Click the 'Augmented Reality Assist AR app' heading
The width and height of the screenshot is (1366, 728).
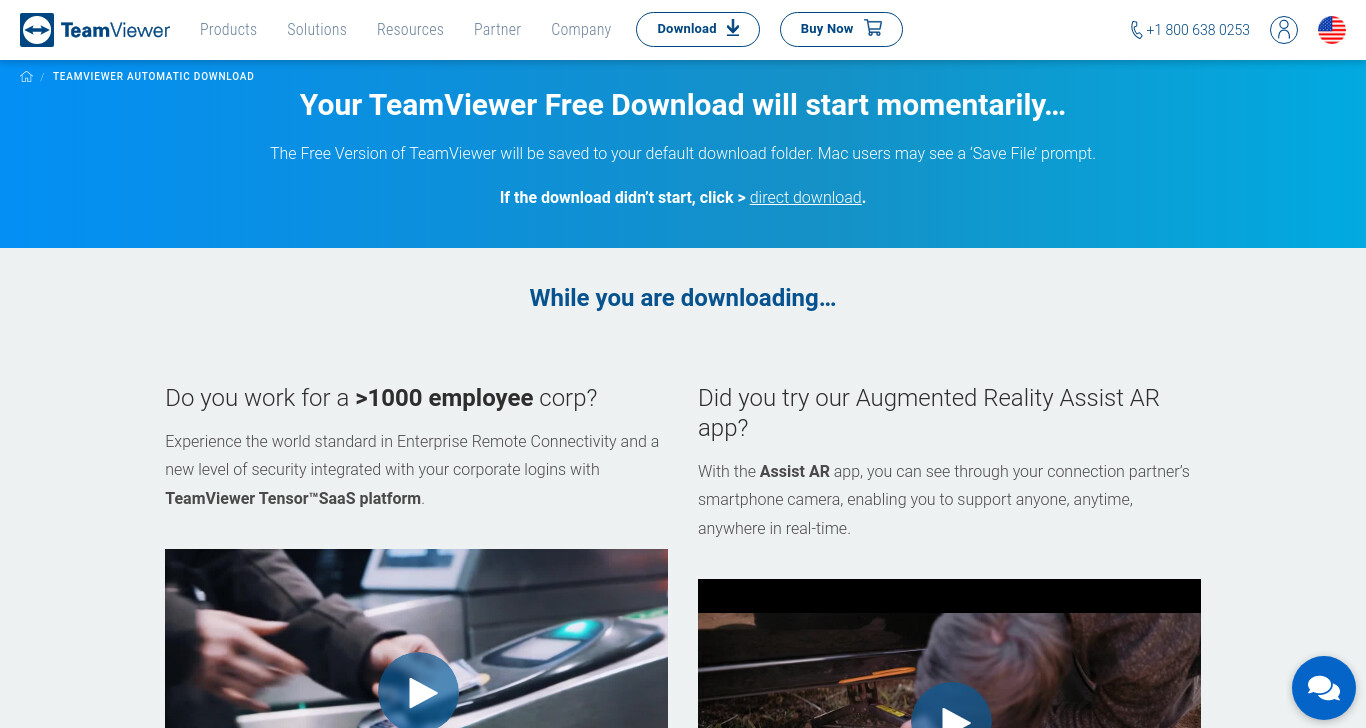click(x=929, y=413)
